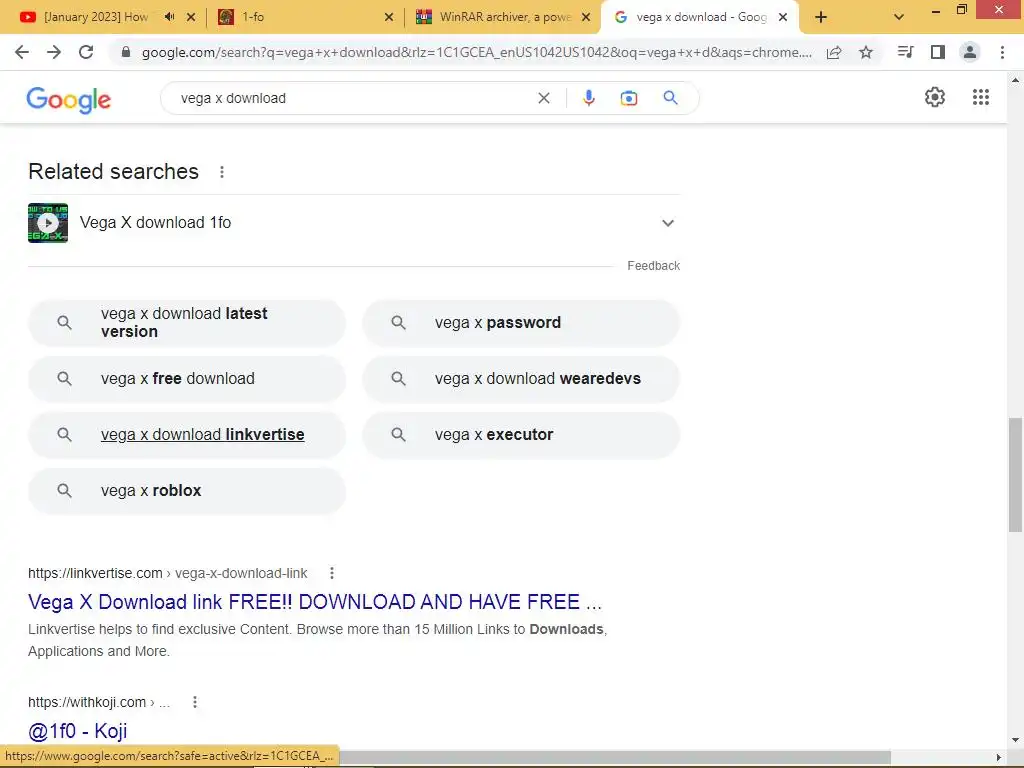Go forward to the next page
Image resolution: width=1024 pixels, height=768 pixels.
pyautogui.click(x=54, y=52)
